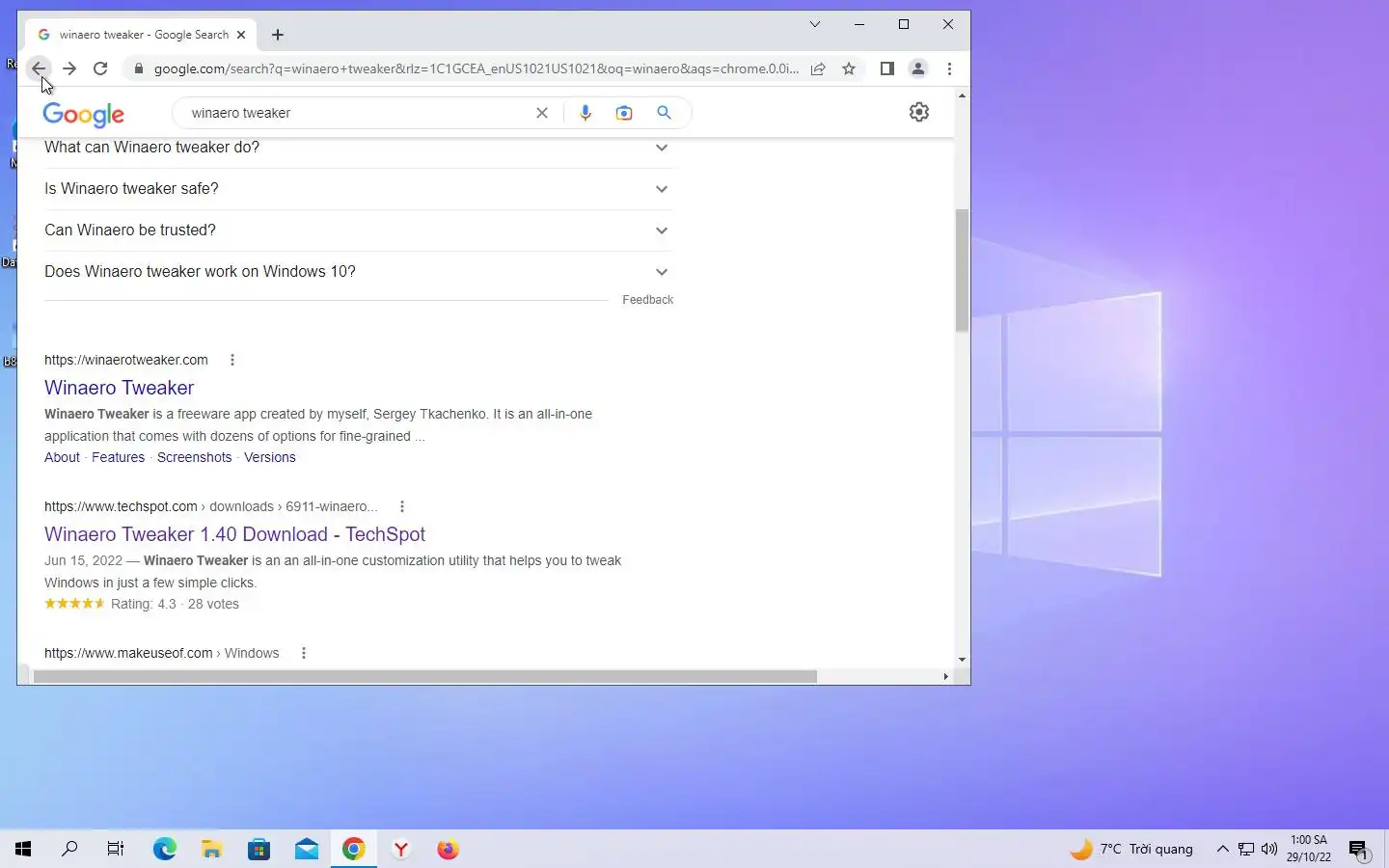The height and width of the screenshot is (868, 1389).
Task: Open the Chrome profile avatar
Action: pos(918,68)
